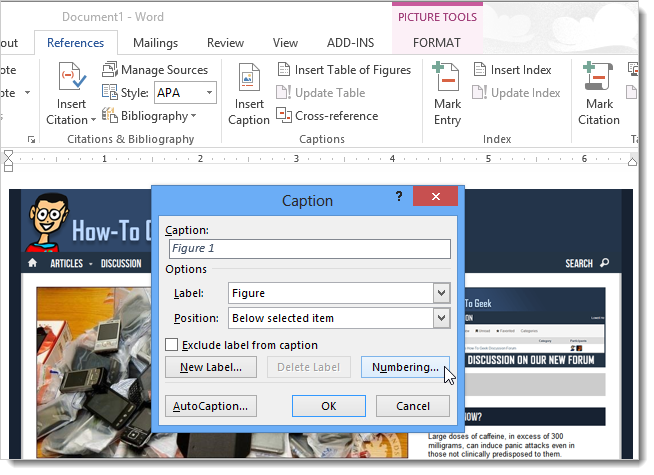The width and height of the screenshot is (654, 475).
Task: Click the AutoCaption button
Action: pyautogui.click(x=211, y=406)
